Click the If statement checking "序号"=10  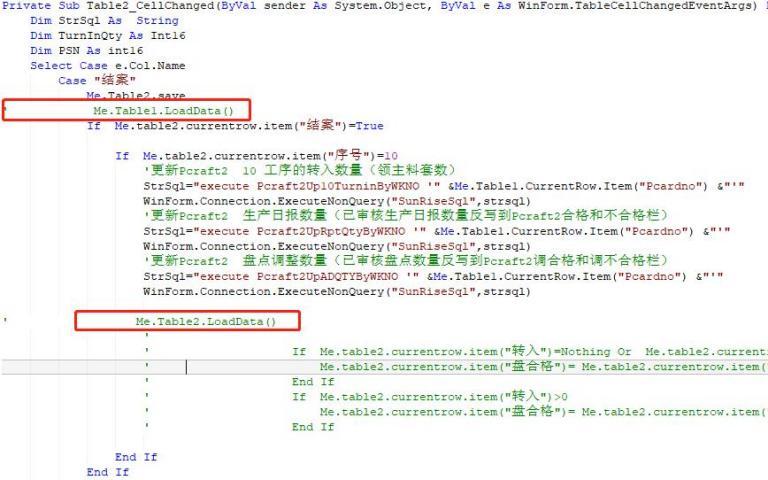point(256,156)
